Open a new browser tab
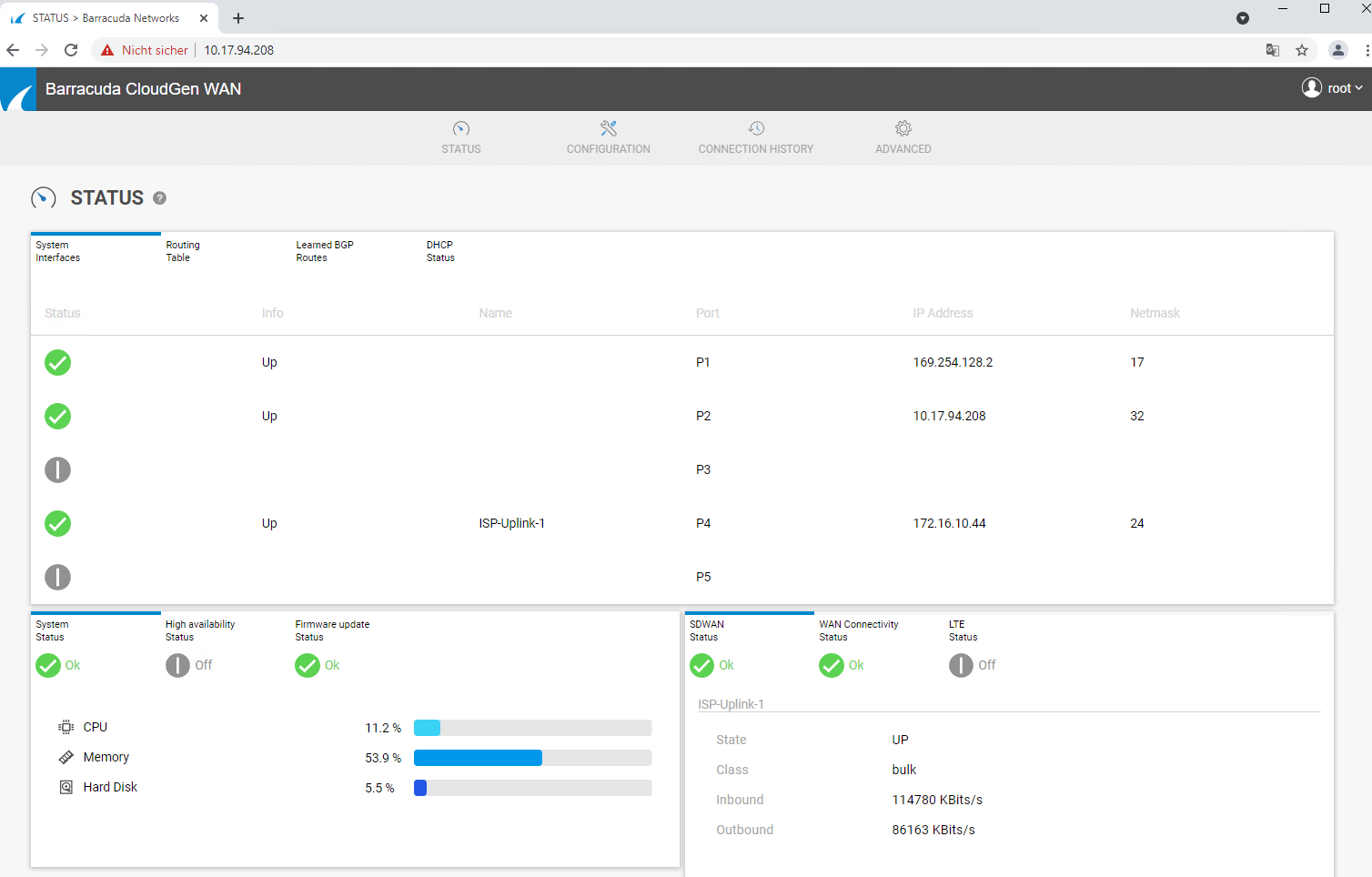The image size is (1372, 877). pos(238,18)
